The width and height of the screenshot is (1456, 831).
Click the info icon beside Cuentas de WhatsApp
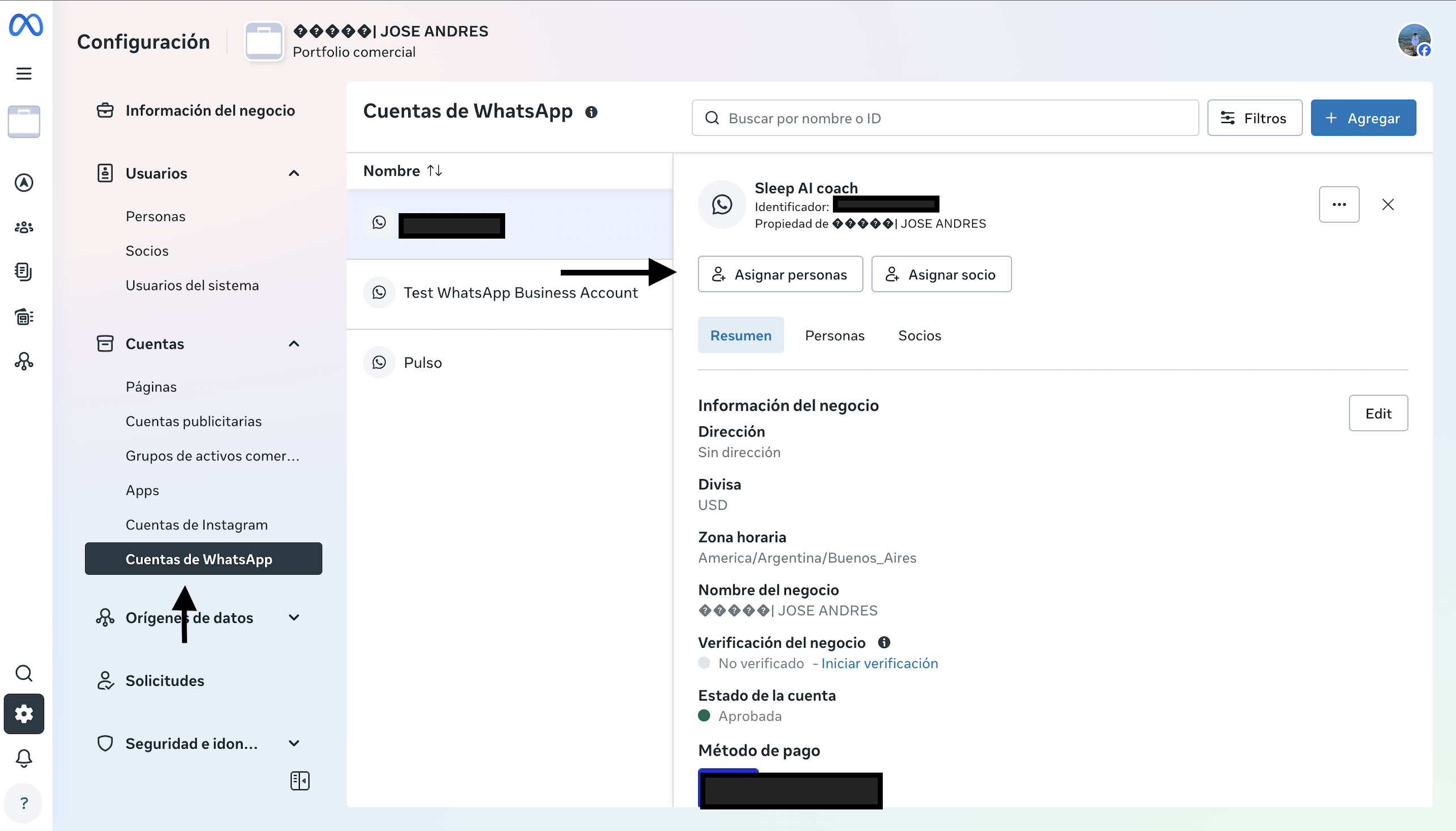coord(591,112)
